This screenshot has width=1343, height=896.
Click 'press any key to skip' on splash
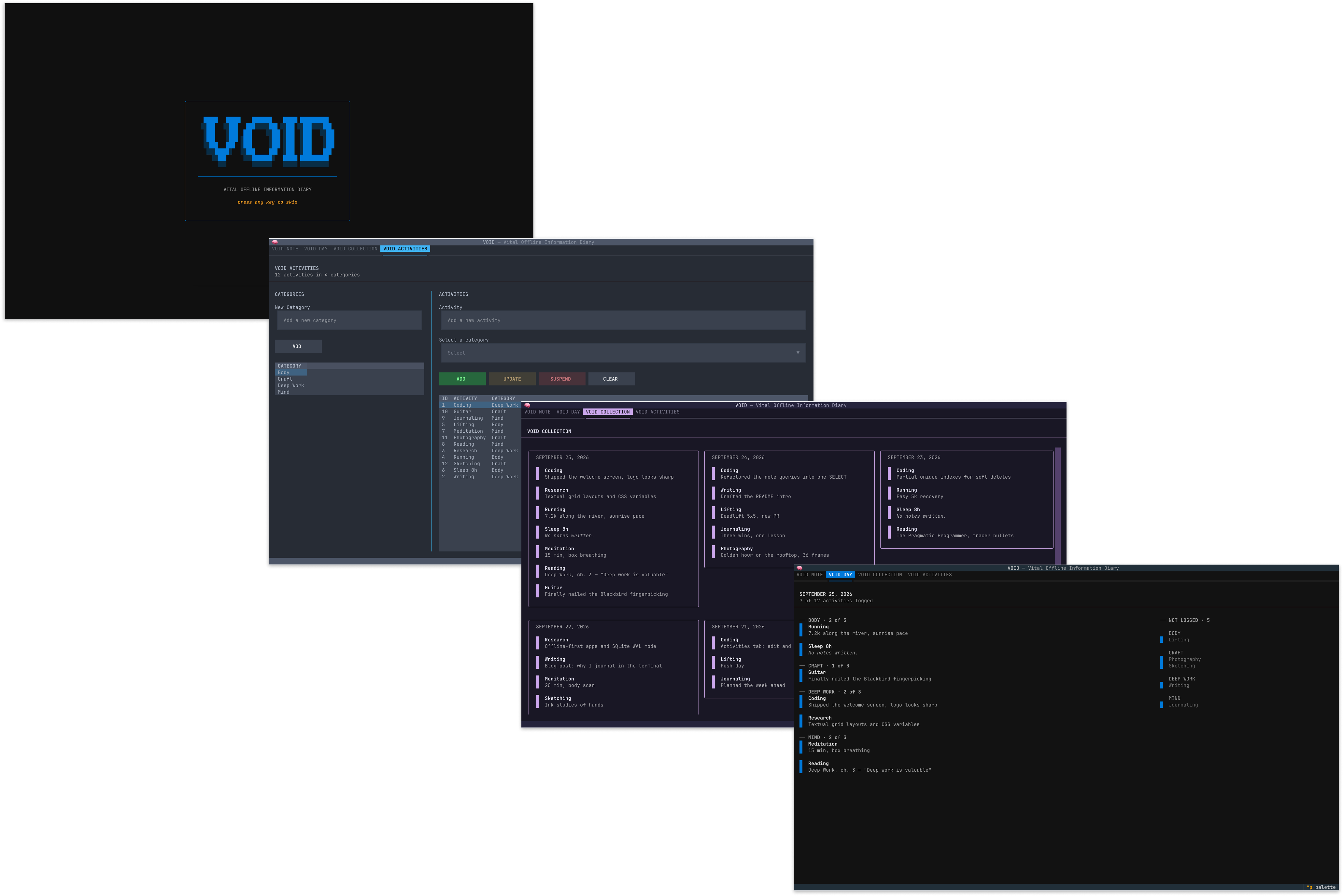[267, 202]
